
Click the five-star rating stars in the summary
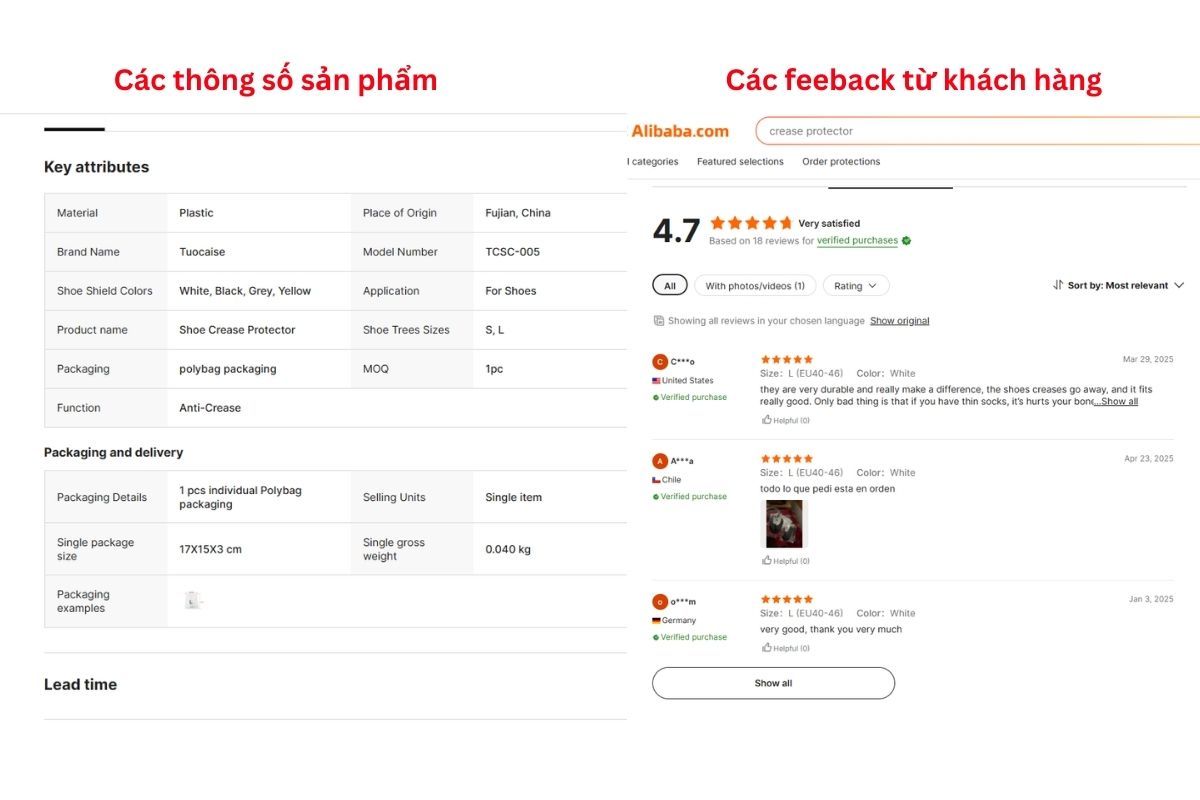pyautogui.click(x=751, y=223)
